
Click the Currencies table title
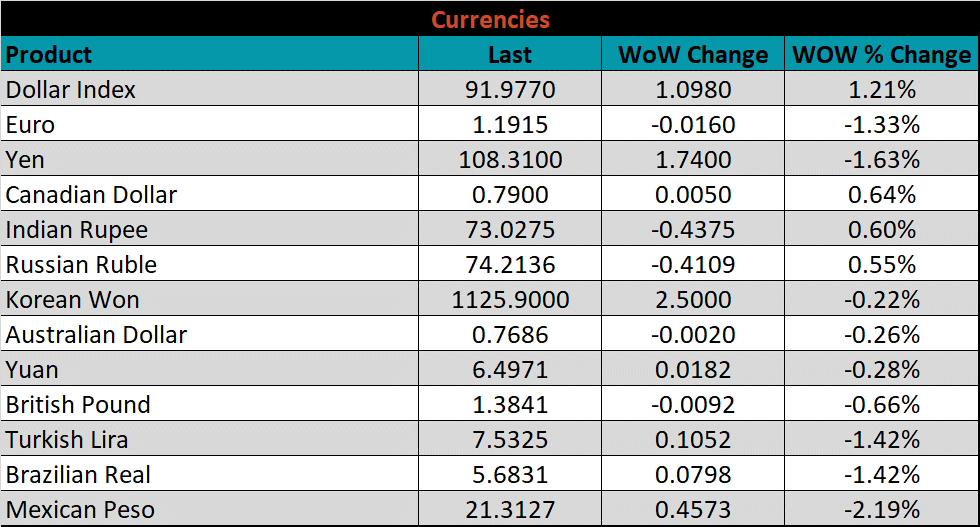pyautogui.click(x=490, y=19)
